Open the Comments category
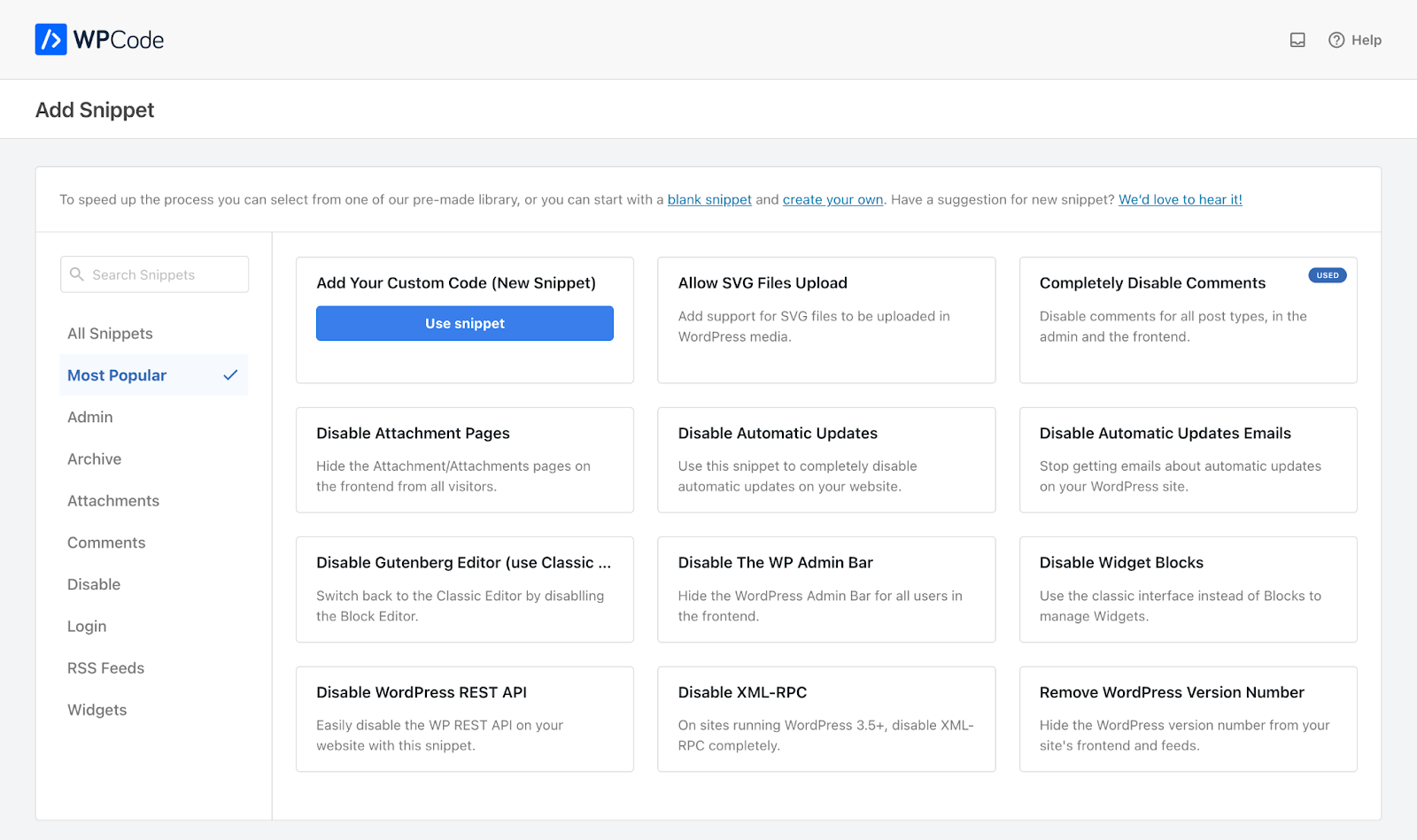This screenshot has width=1417, height=840. 106,543
